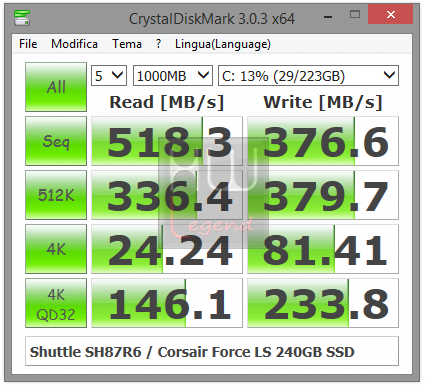Start the 512K benchmark test

pyautogui.click(x=56, y=195)
